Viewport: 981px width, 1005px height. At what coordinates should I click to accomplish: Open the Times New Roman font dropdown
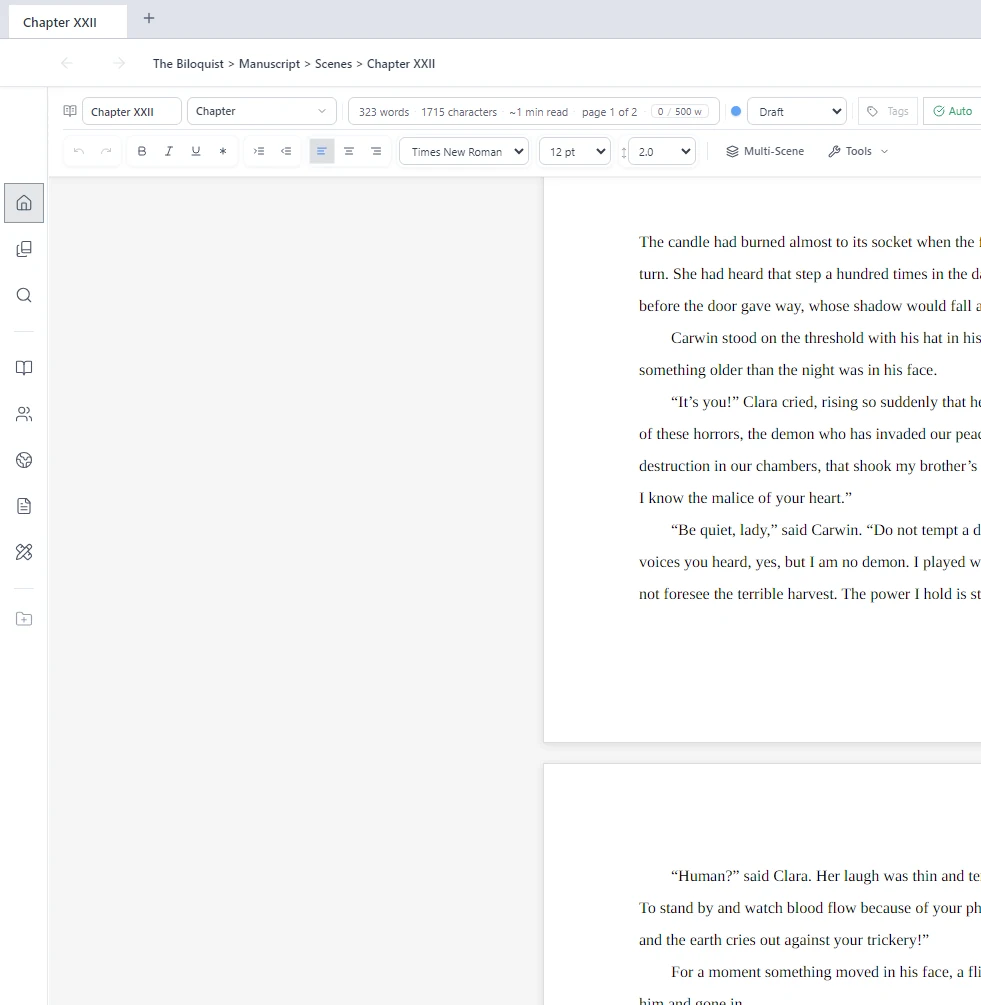[464, 152]
